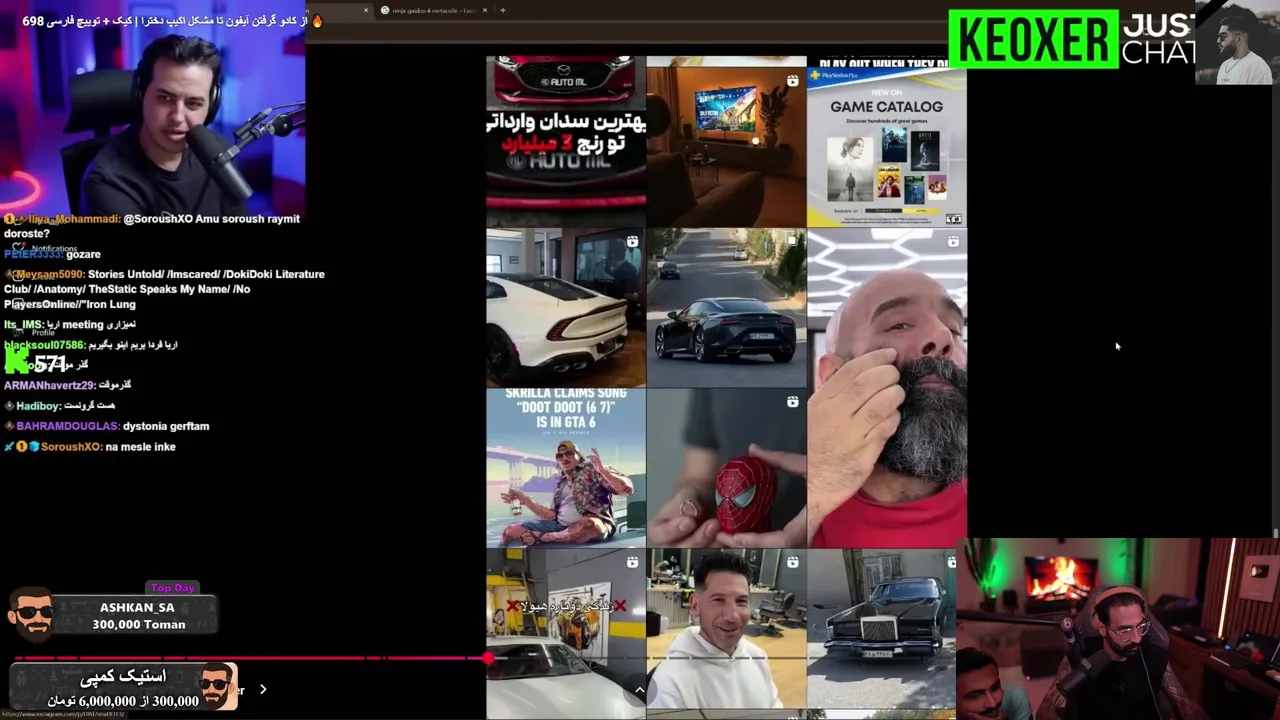Click reel icon on white hoodie man post
Viewport: 1280px width, 720px height.
coord(792,562)
